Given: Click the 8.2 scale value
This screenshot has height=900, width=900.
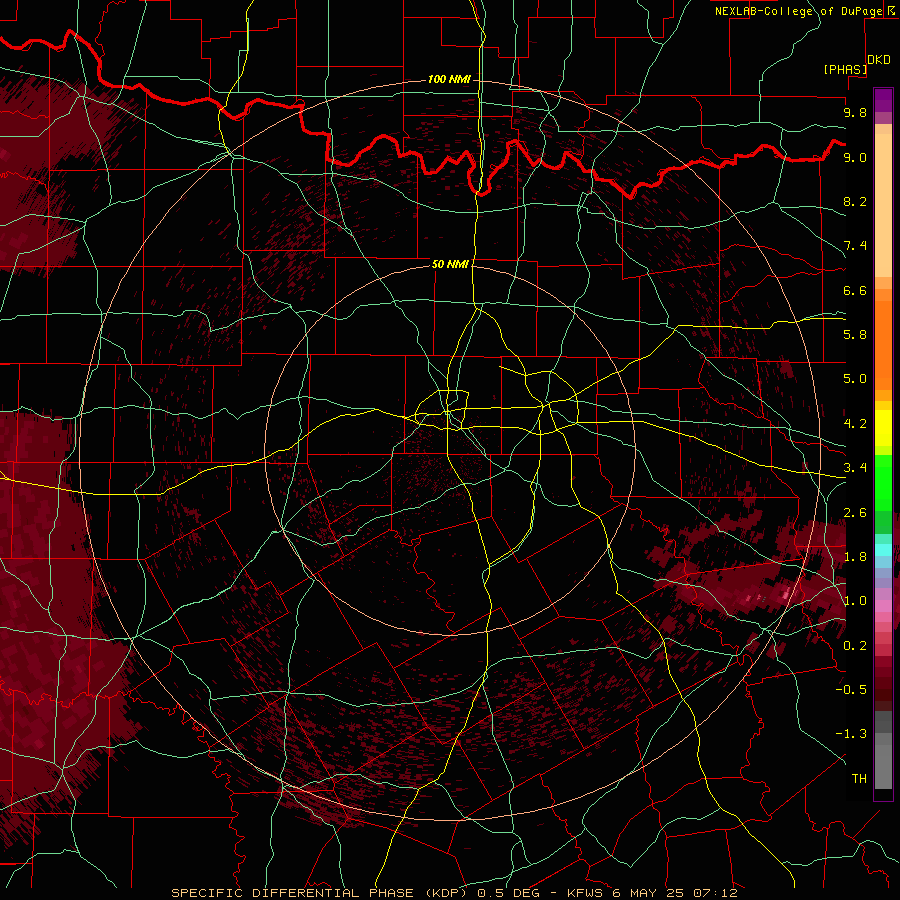Looking at the screenshot, I should point(855,201).
